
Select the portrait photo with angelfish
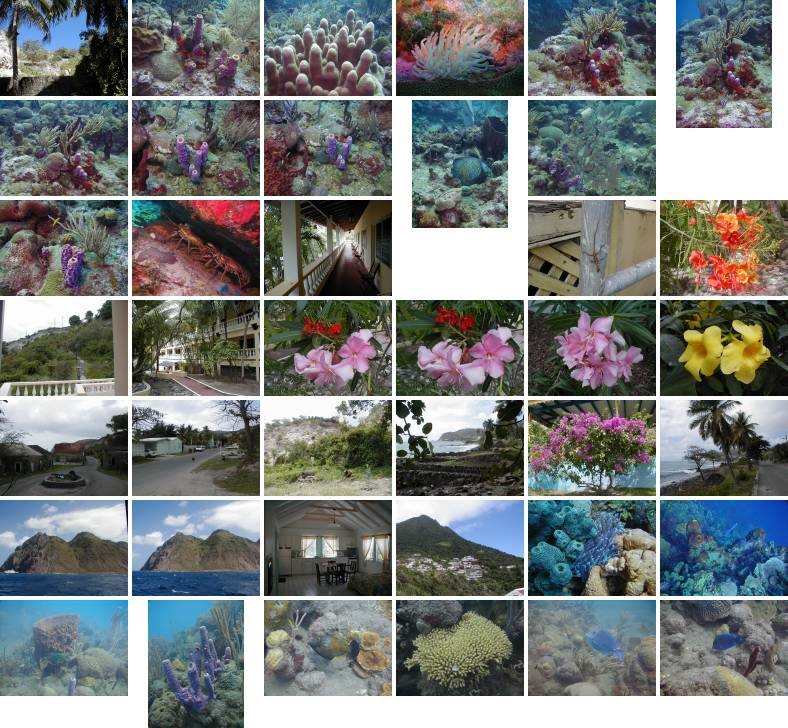460,164
